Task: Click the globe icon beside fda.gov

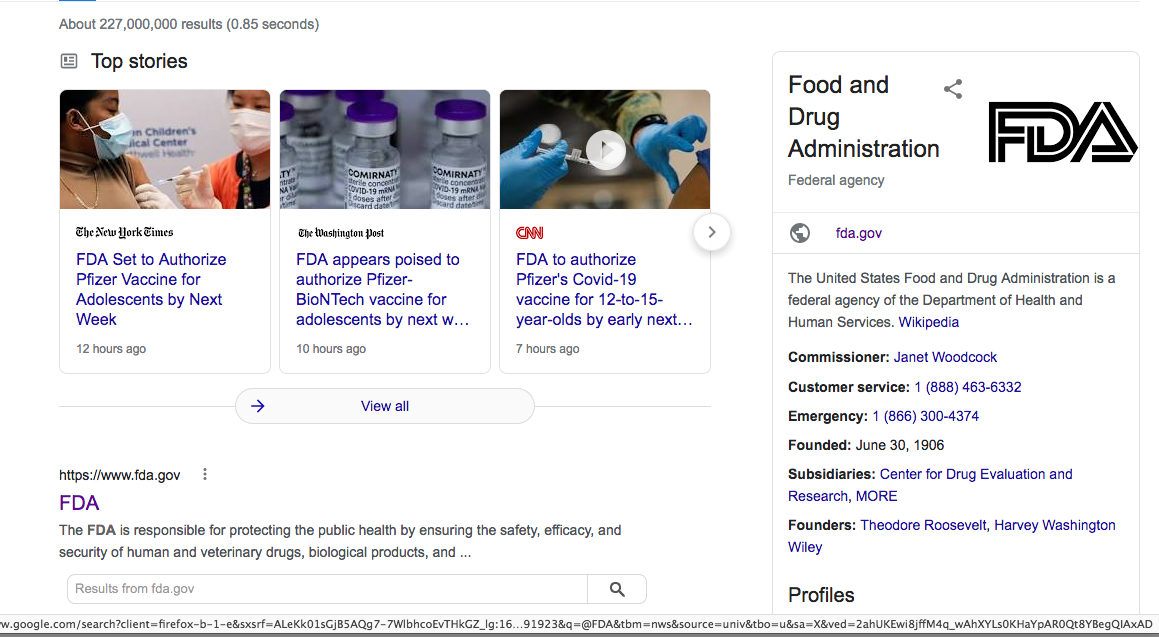Action: pos(800,233)
